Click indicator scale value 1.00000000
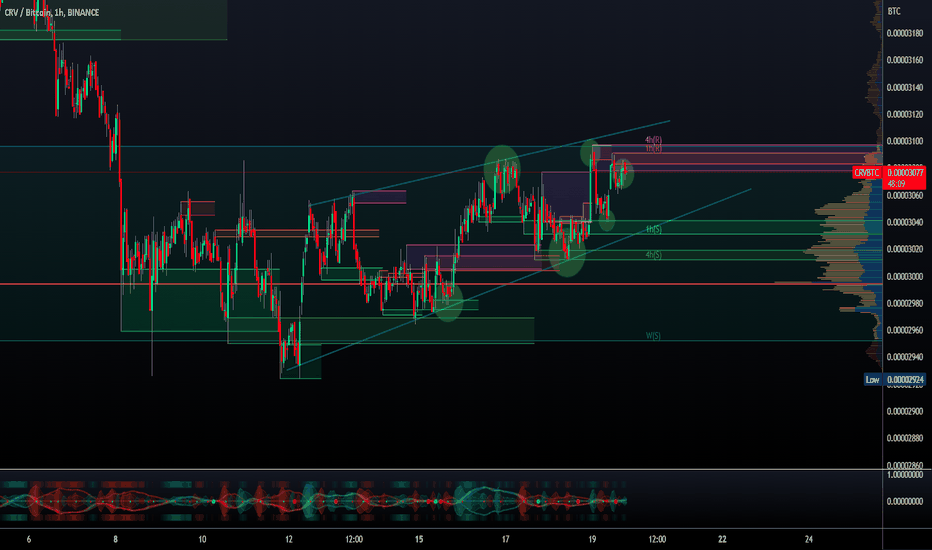Screen dimensions: 932x550 [905, 475]
